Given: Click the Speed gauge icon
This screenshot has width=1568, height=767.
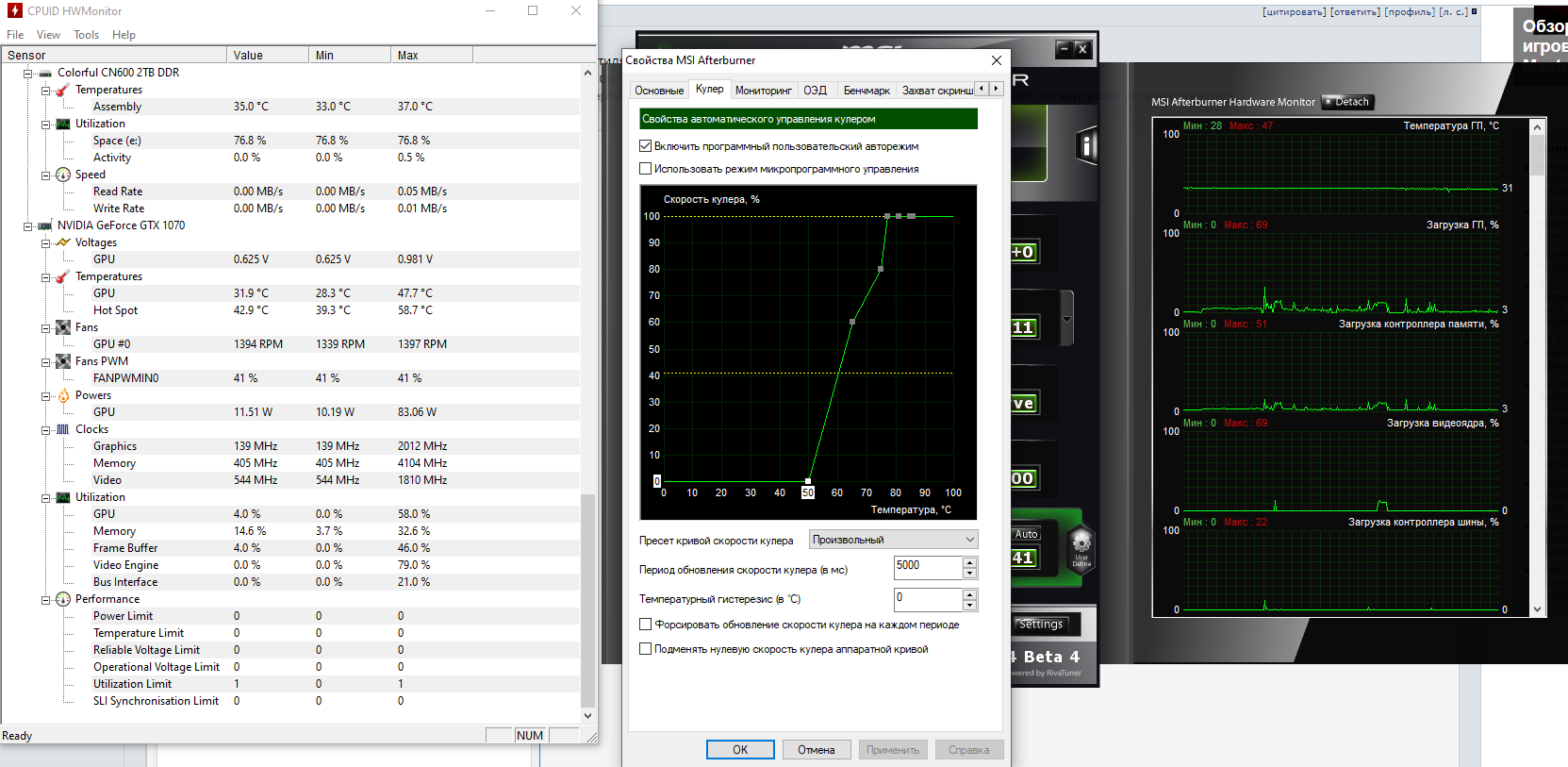Looking at the screenshot, I should pyautogui.click(x=63, y=175).
